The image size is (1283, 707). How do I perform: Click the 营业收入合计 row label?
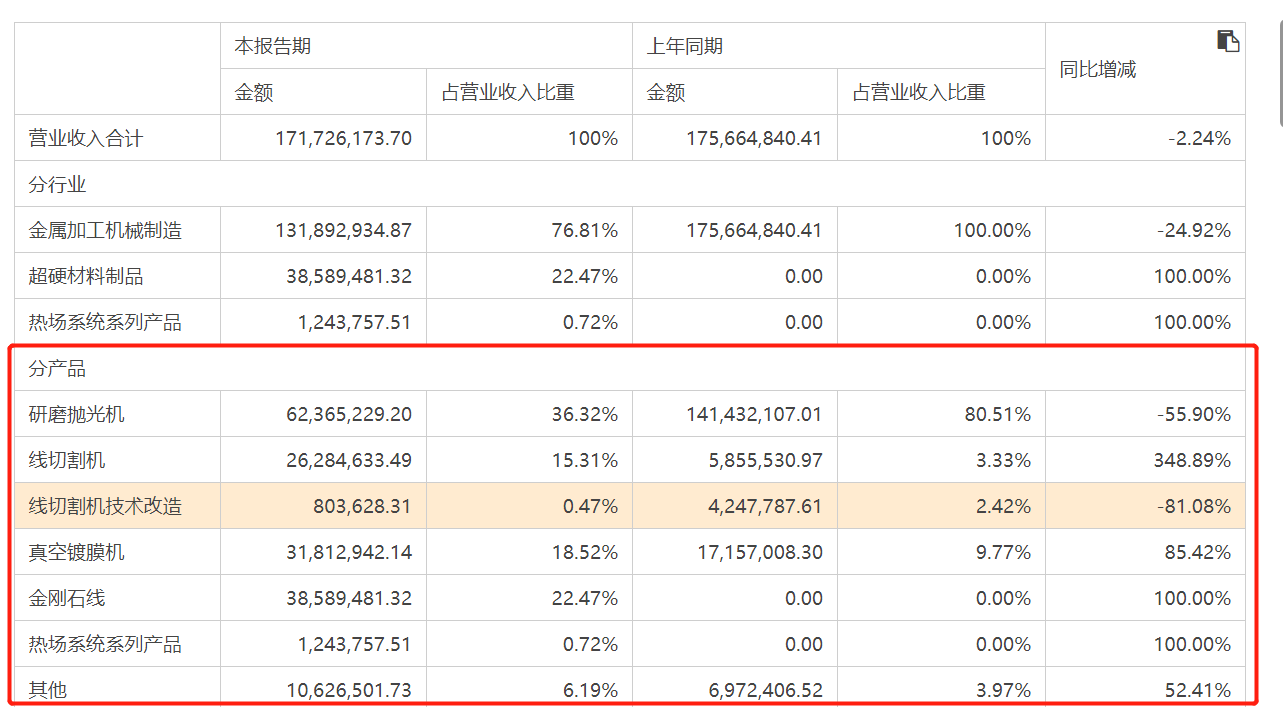pos(86,138)
